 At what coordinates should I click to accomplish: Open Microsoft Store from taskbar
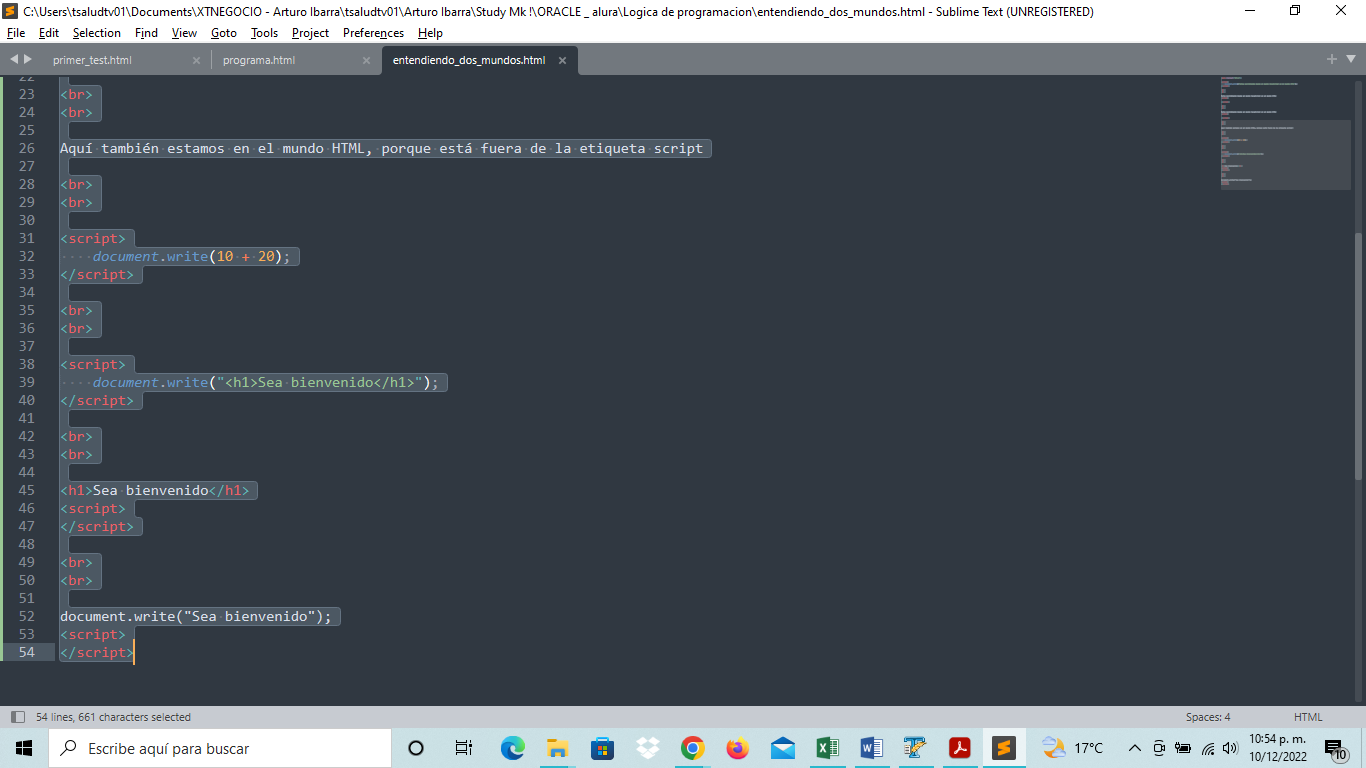point(602,748)
